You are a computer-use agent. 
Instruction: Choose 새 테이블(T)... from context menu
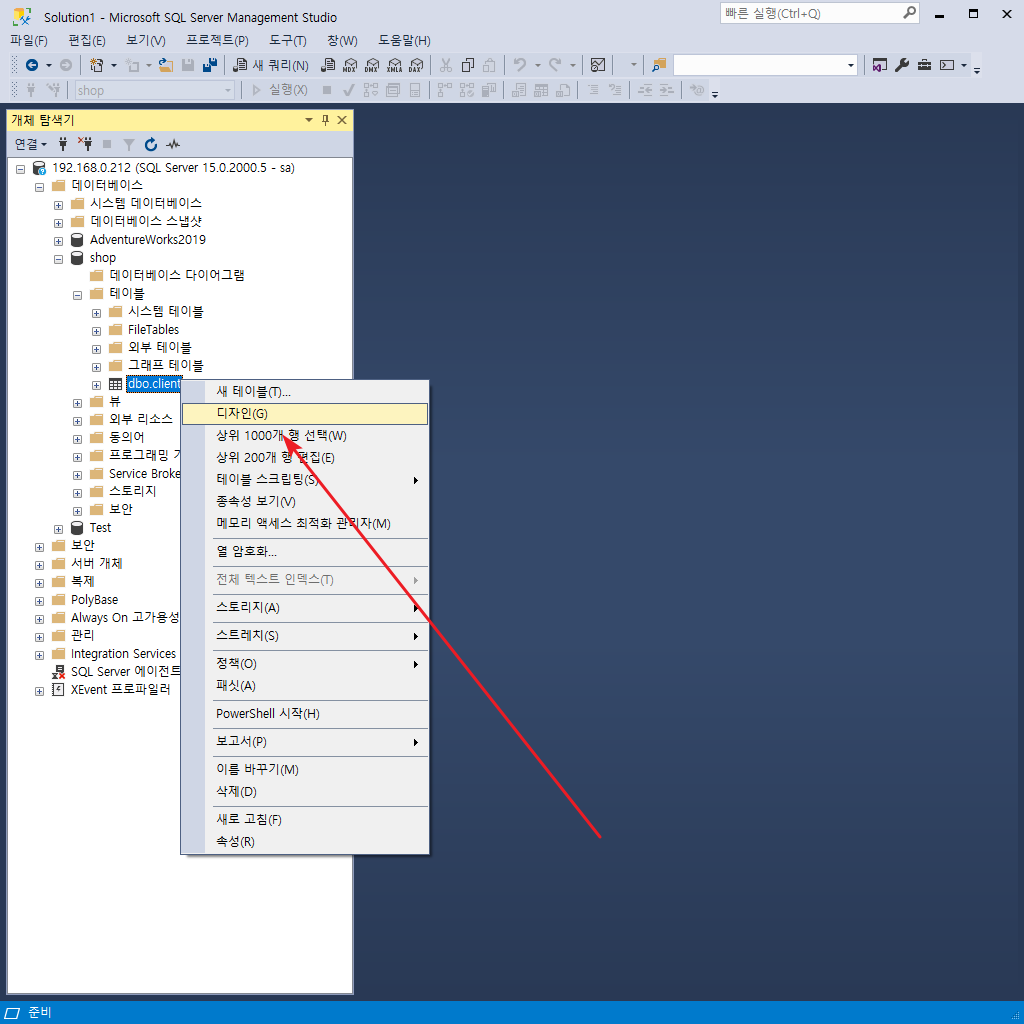pos(305,392)
